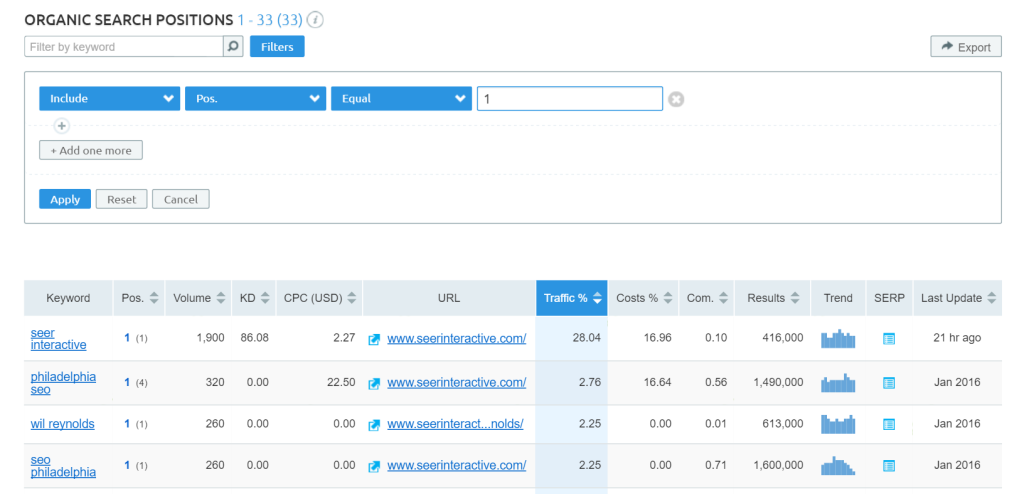The image size is (1024, 494).
Task: Click the search magnifier icon
Action: pyautogui.click(x=233, y=46)
